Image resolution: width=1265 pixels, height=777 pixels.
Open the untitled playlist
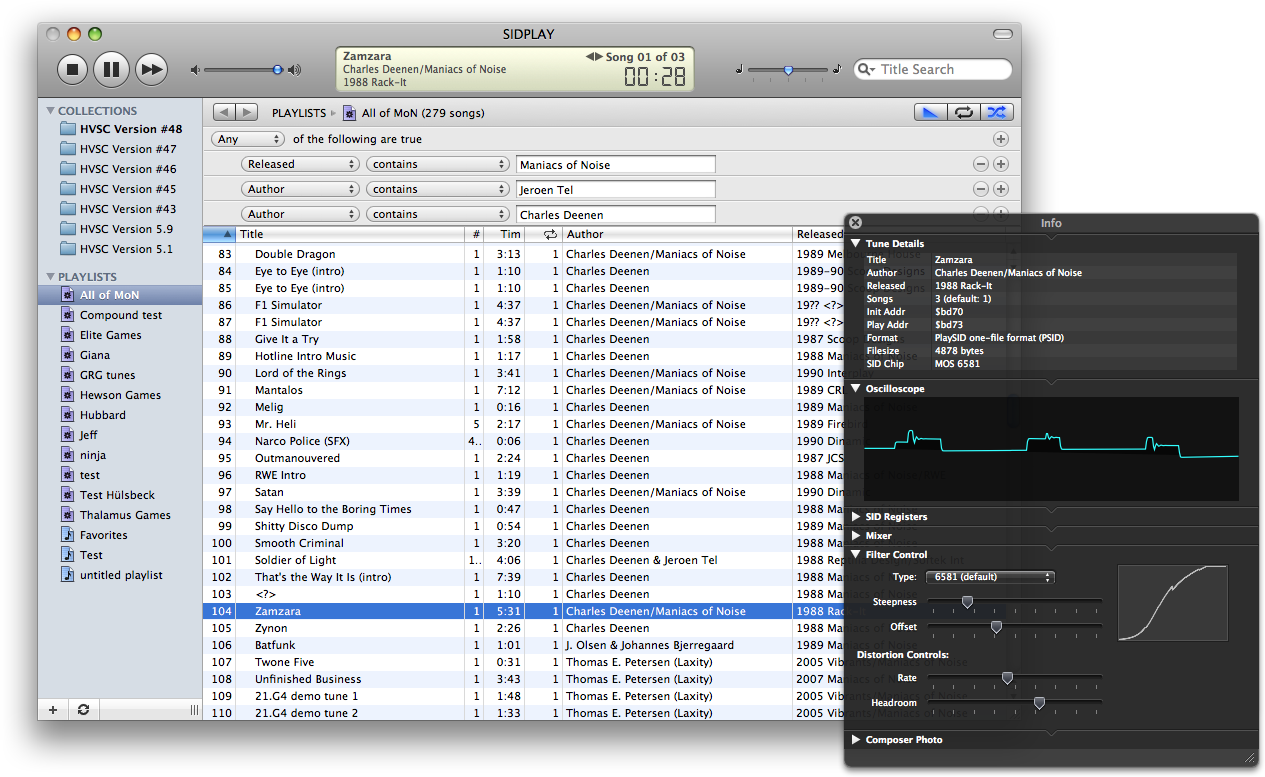pos(120,575)
